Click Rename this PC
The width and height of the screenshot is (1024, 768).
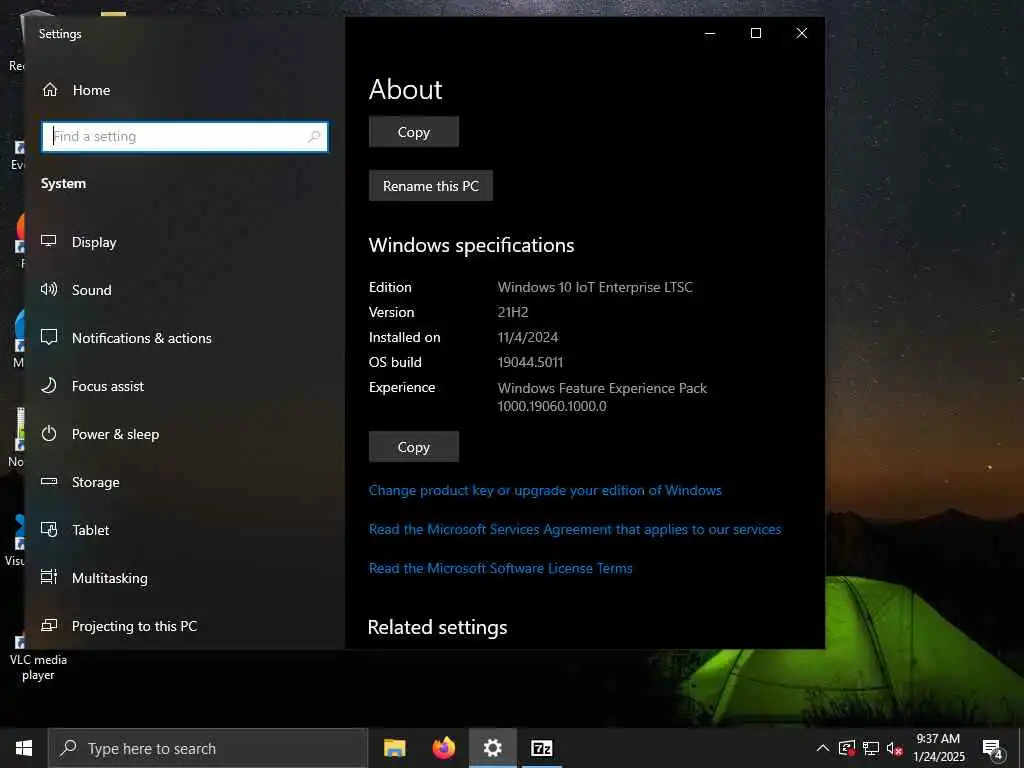[x=430, y=186]
